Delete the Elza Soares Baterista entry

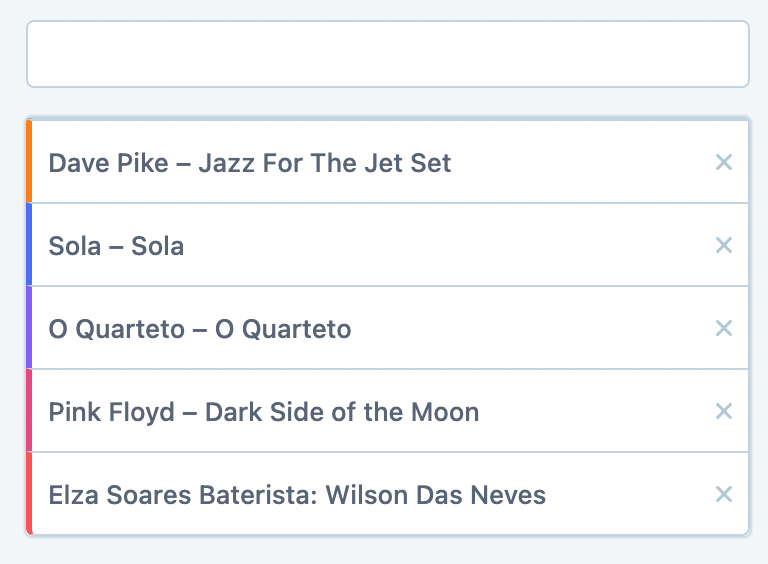(x=724, y=494)
